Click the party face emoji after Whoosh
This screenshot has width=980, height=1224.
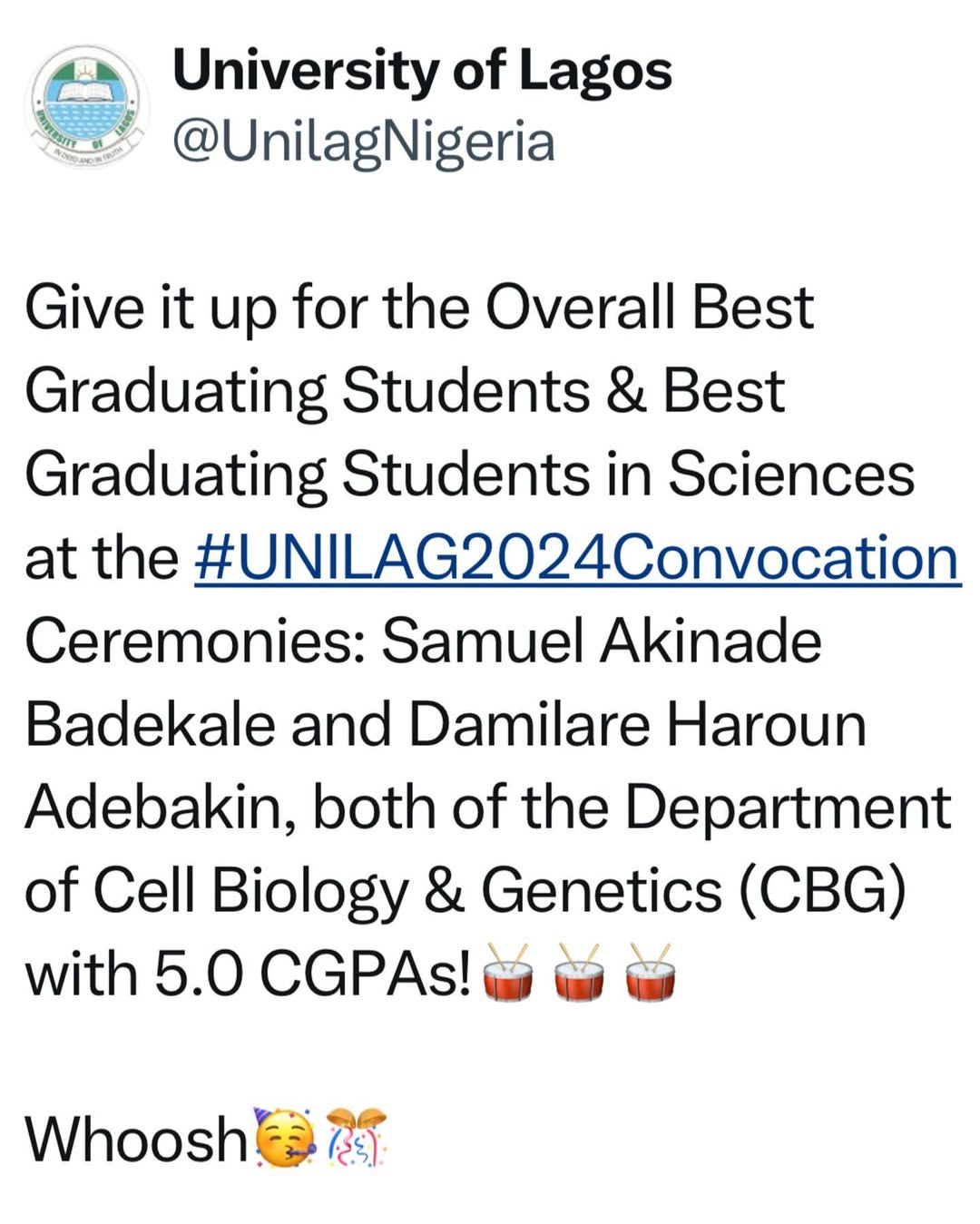pyautogui.click(x=286, y=1137)
